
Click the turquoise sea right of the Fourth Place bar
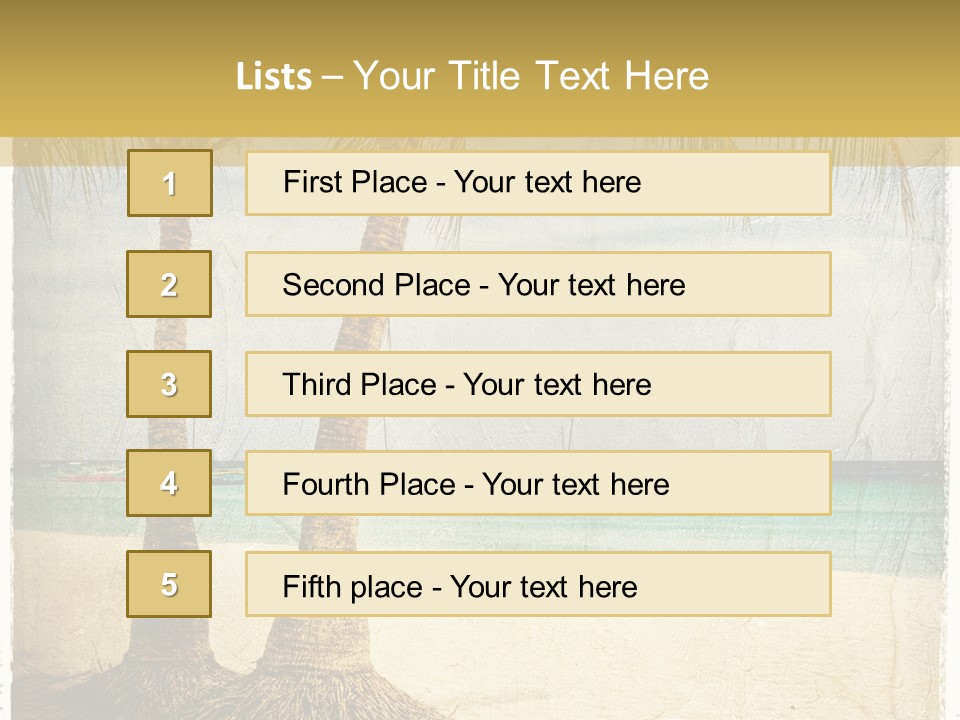(885, 490)
